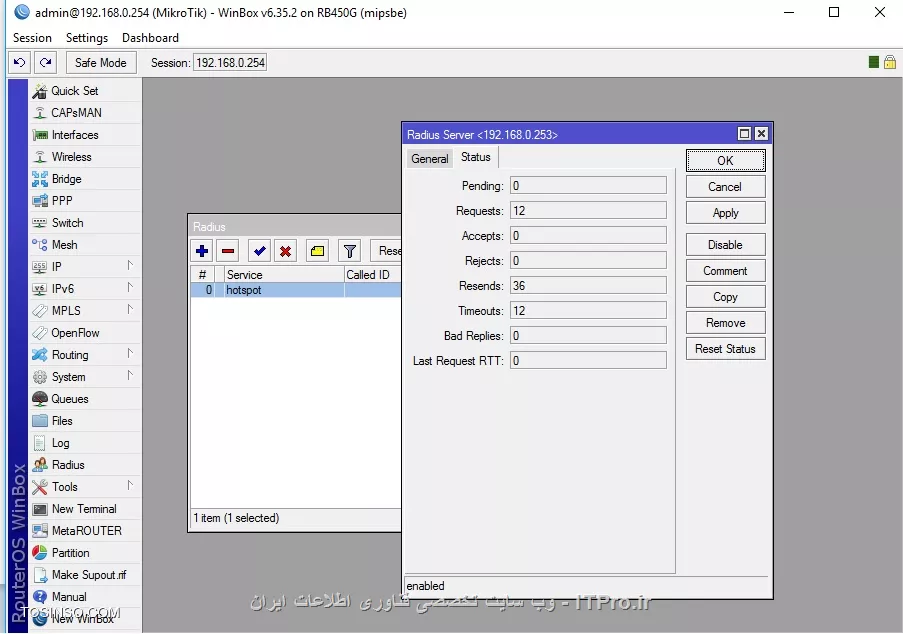
Task: Click the Remove button
Action: pyautogui.click(x=726, y=322)
